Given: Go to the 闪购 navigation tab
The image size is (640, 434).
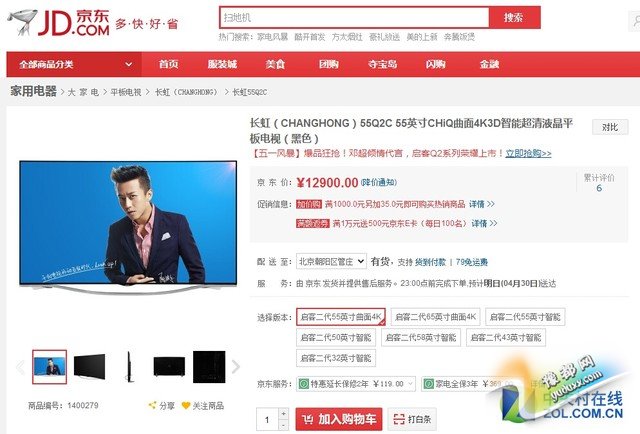Looking at the screenshot, I should [435, 64].
